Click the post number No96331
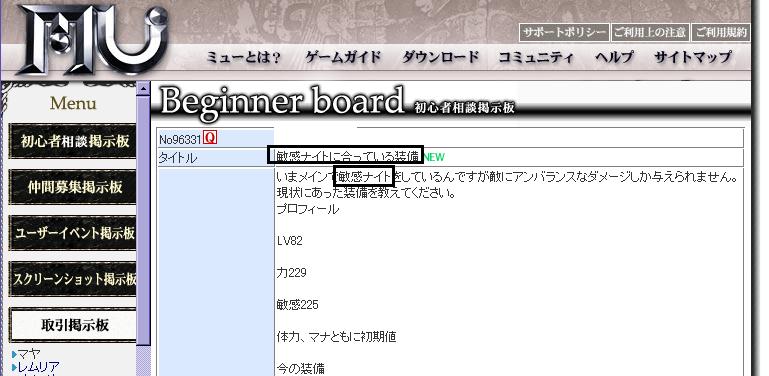Screen dimensions: 769x376 click(x=180, y=140)
